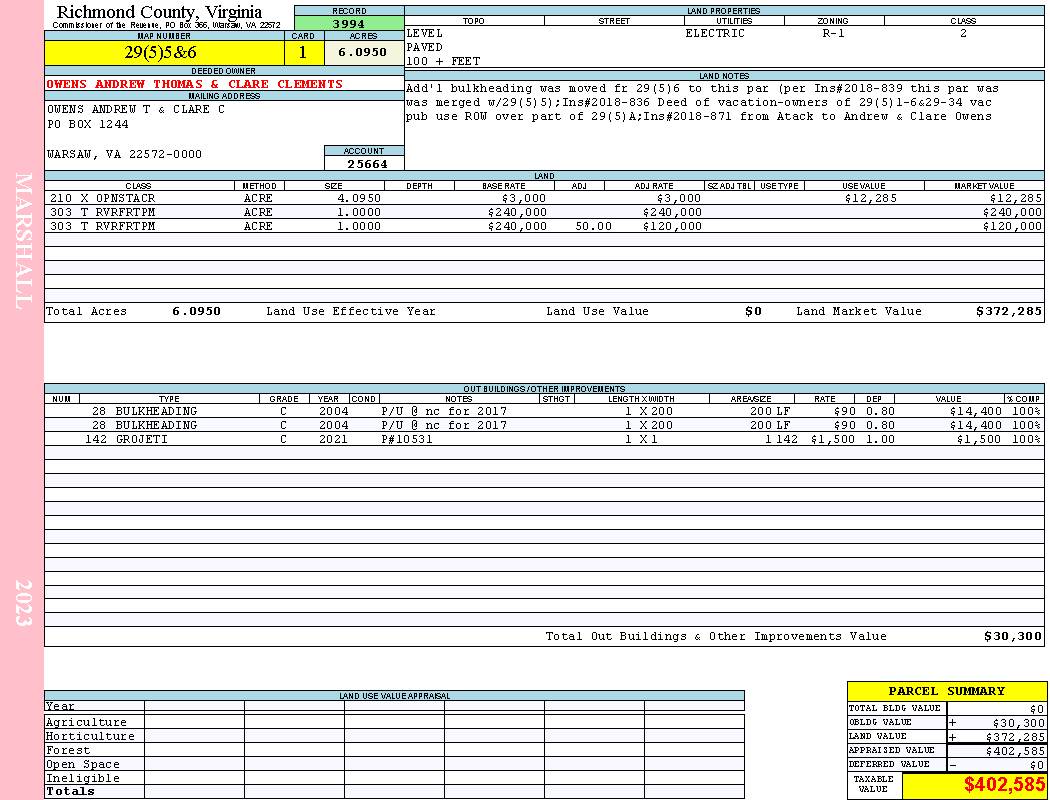Select the $1,500 value for GROJETI

pyautogui.click(x=978, y=440)
